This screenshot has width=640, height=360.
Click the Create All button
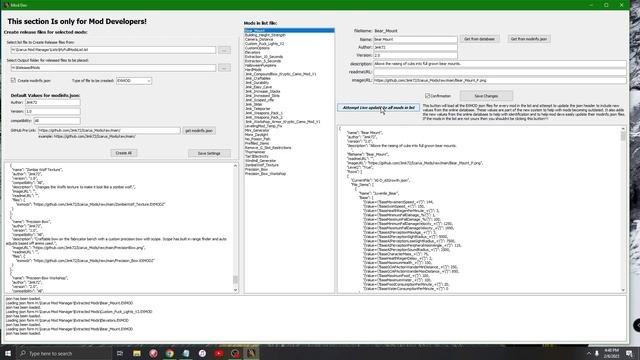[124, 153]
